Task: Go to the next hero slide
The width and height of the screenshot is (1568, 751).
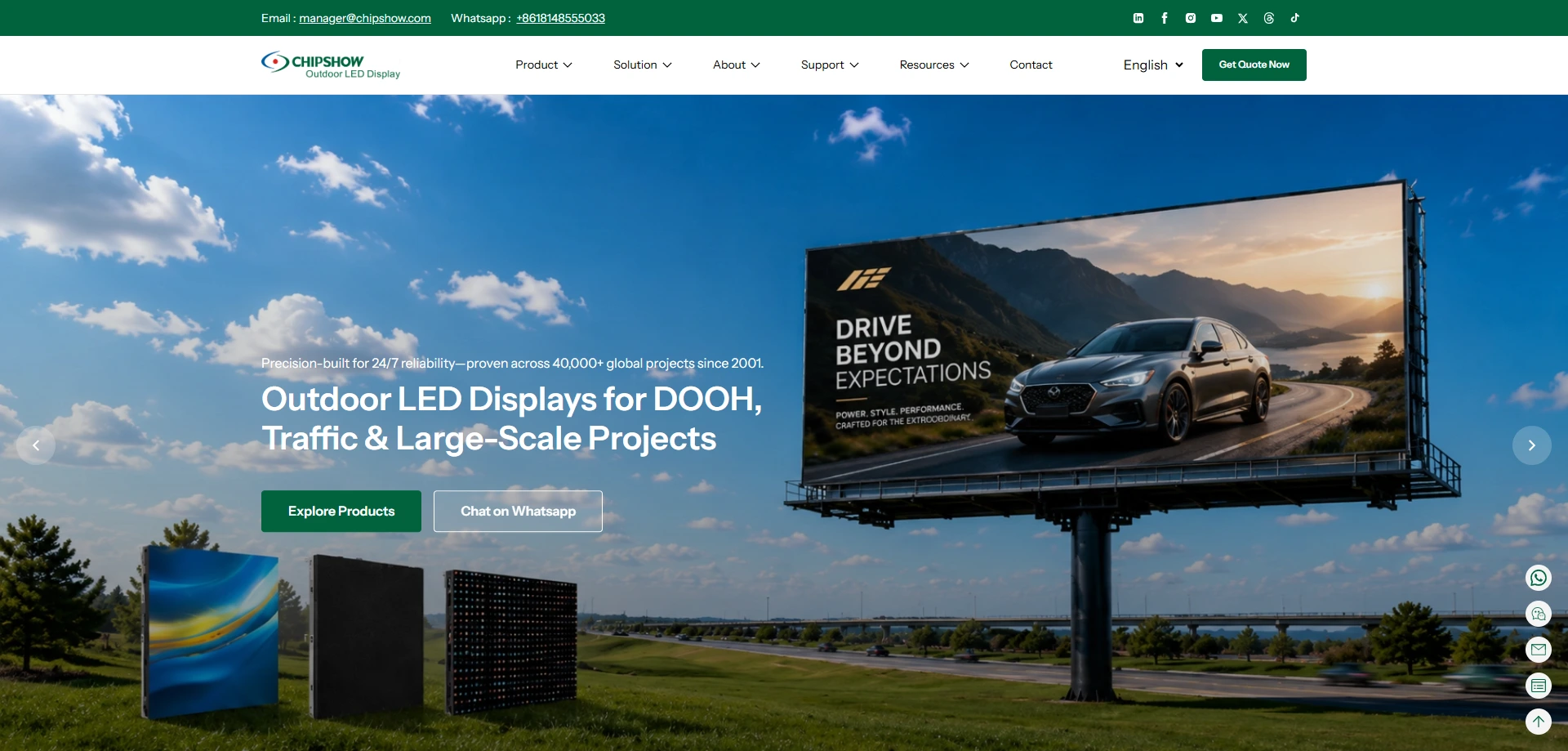Action: [1532, 445]
